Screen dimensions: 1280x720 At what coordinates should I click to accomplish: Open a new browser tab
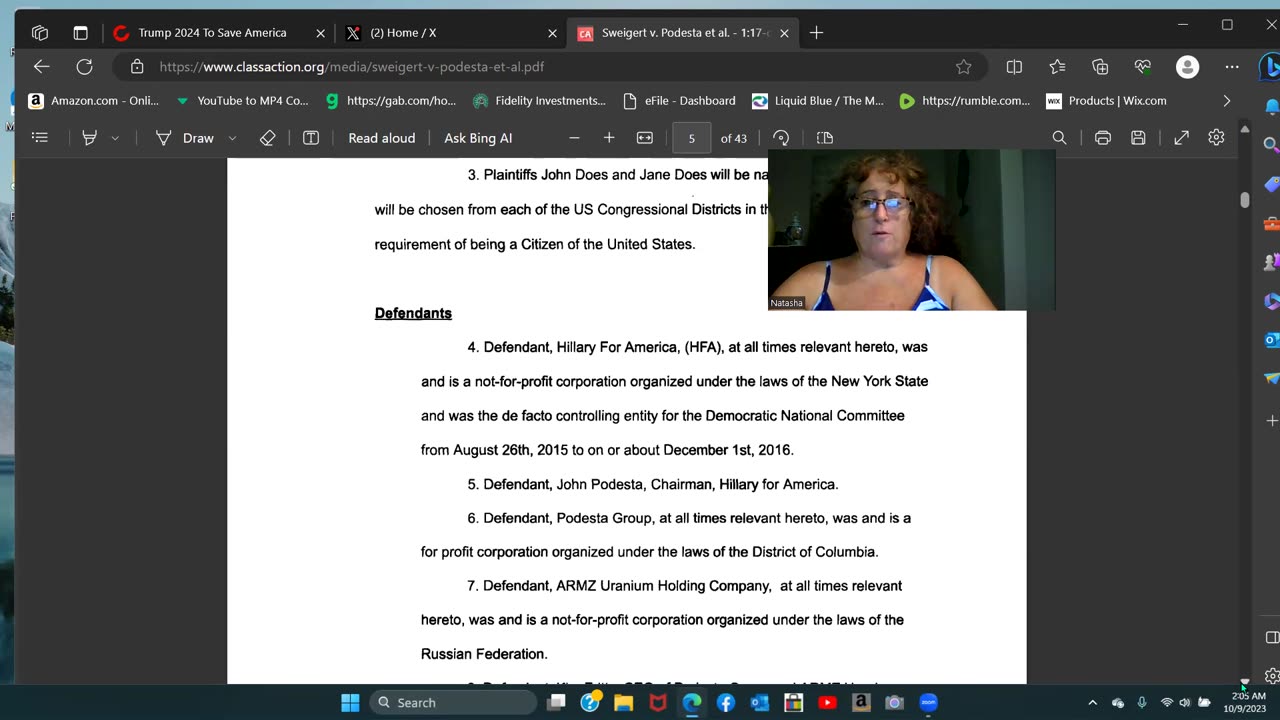(x=816, y=33)
